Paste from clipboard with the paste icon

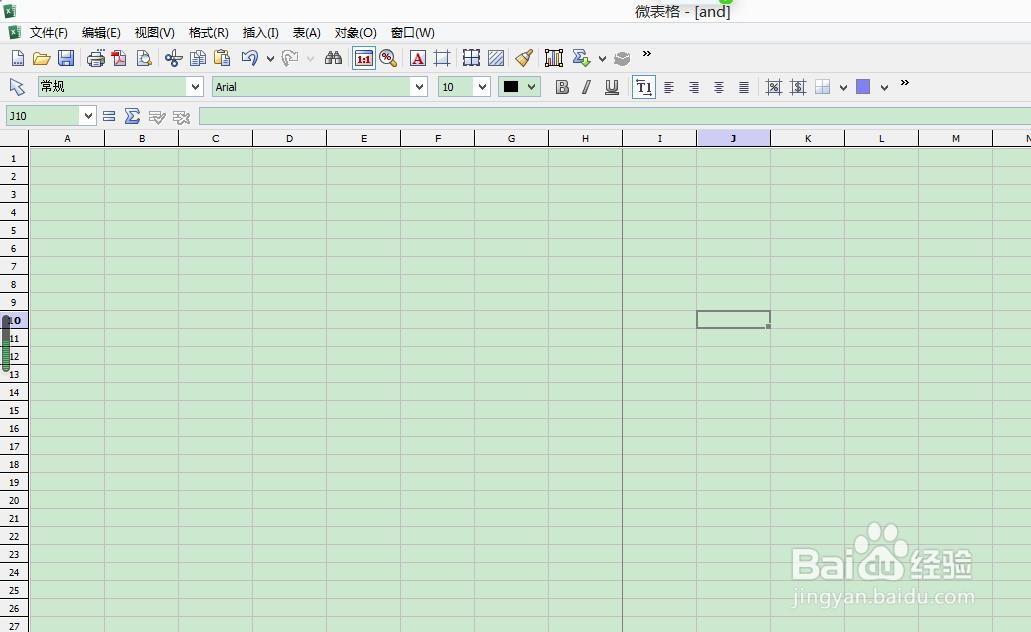coord(222,59)
